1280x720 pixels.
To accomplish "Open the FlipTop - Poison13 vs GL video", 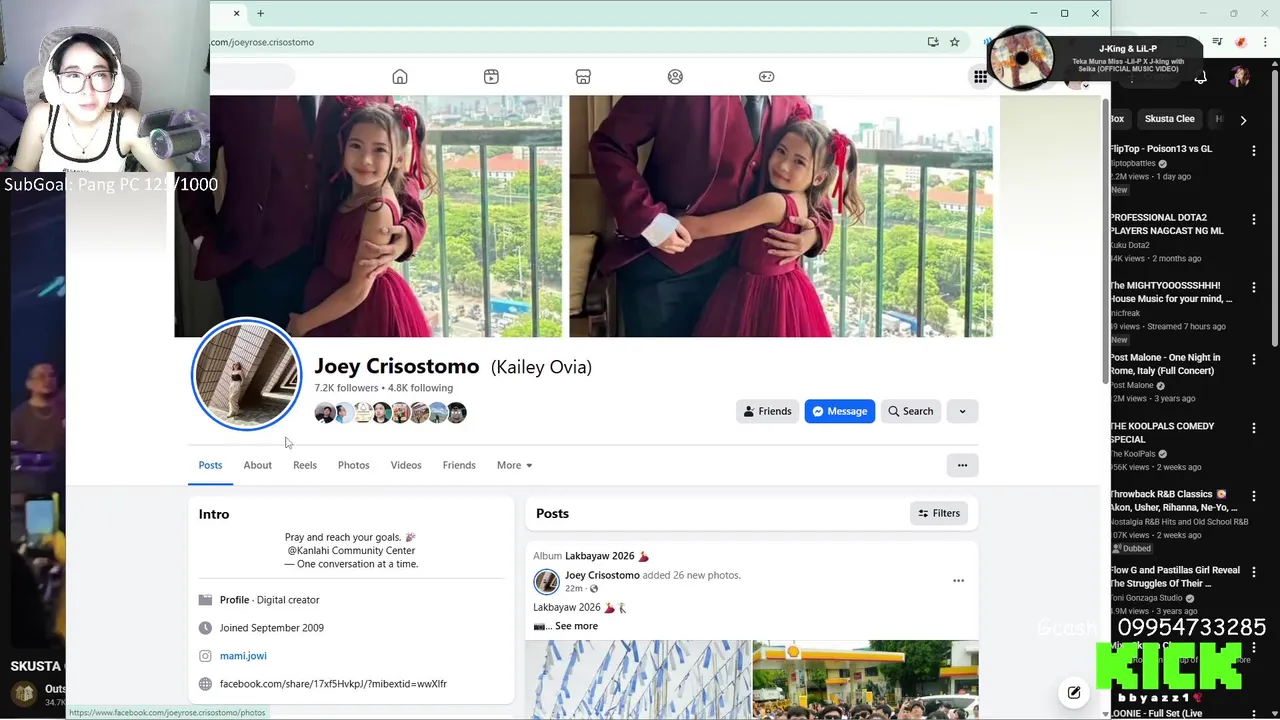I will 1160,149.
